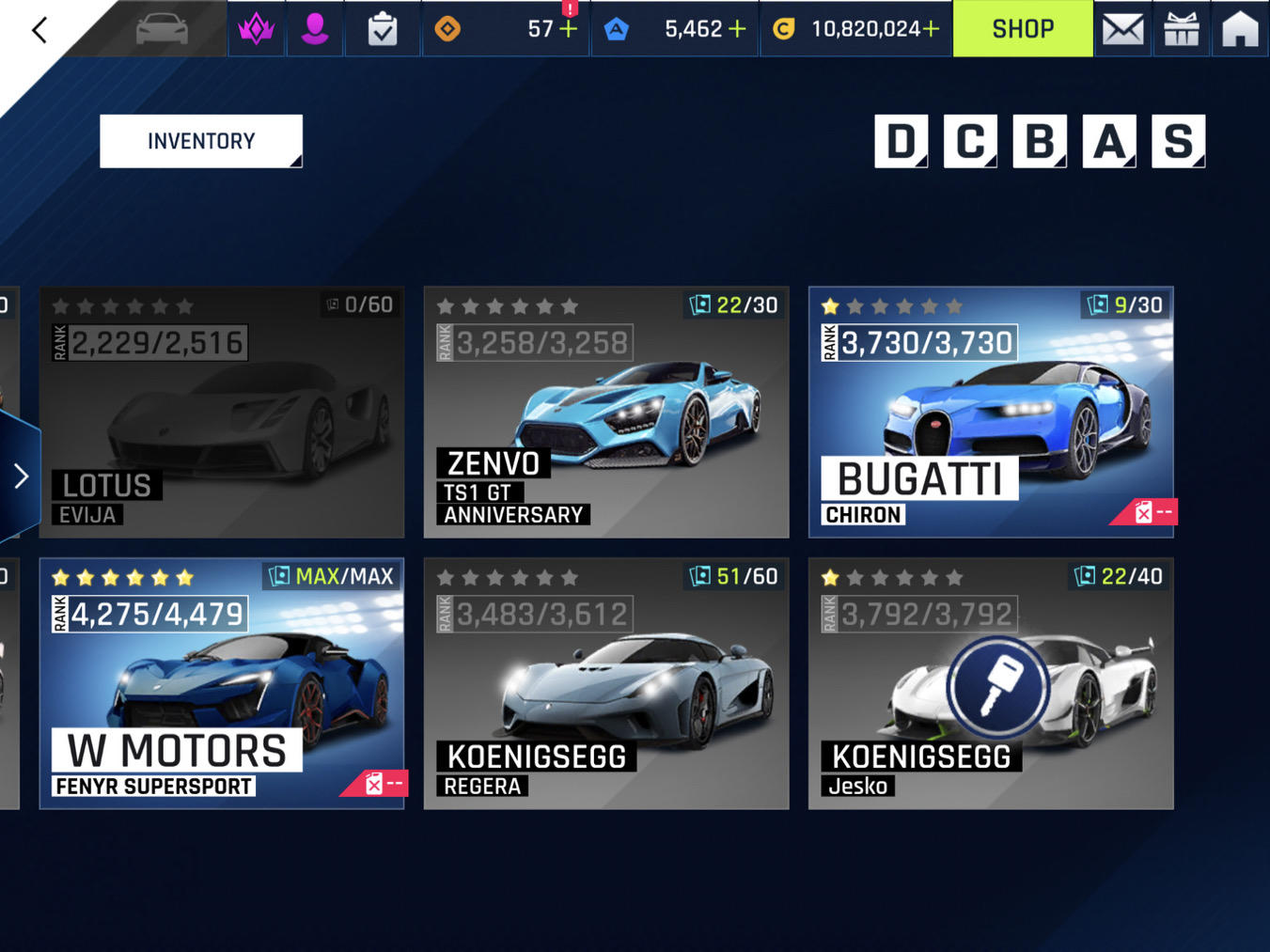
Task: Filter cars by class S
Action: [x=1178, y=141]
